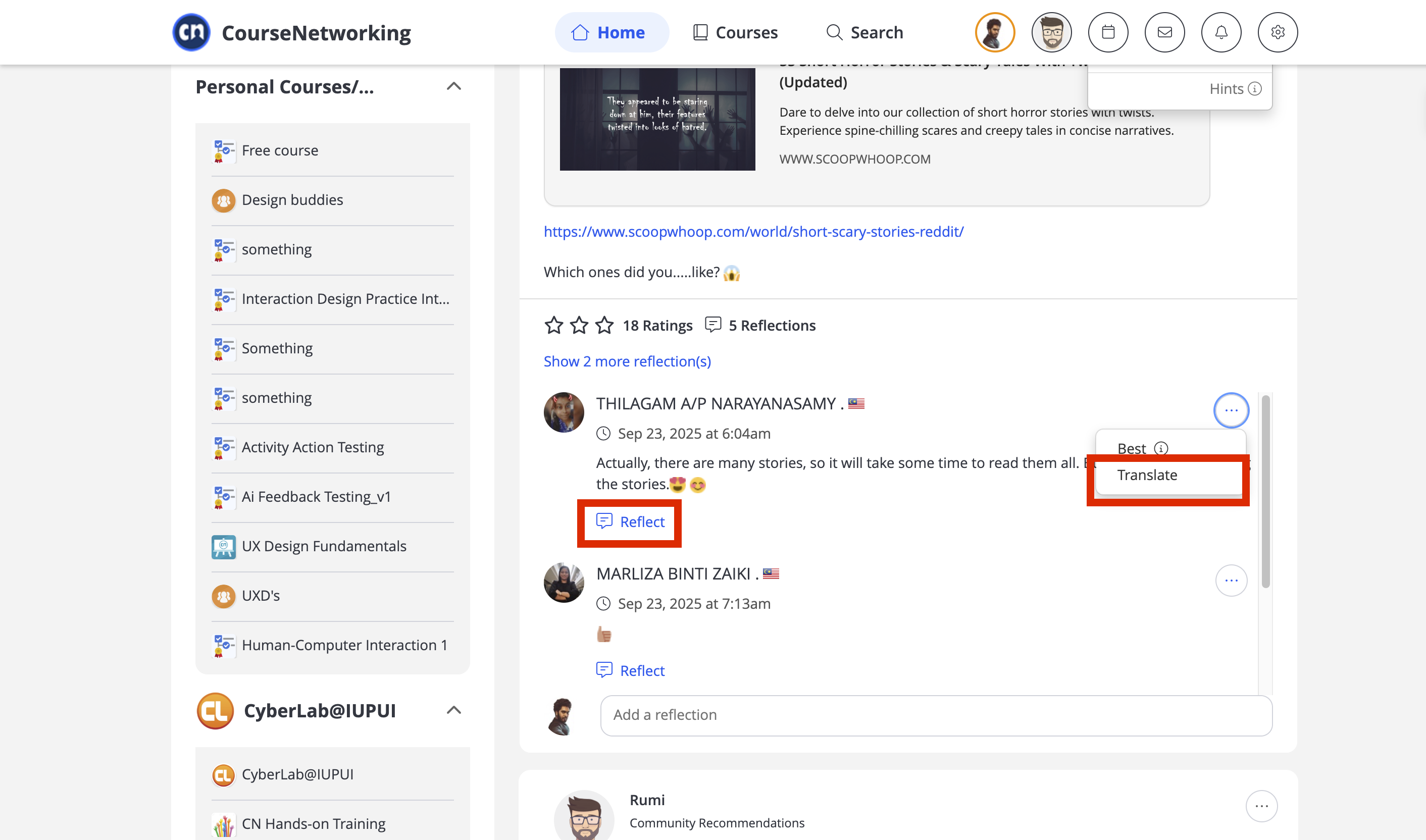Click the second rating star
Screen dimensions: 1426x840
pyautogui.click(x=579, y=326)
